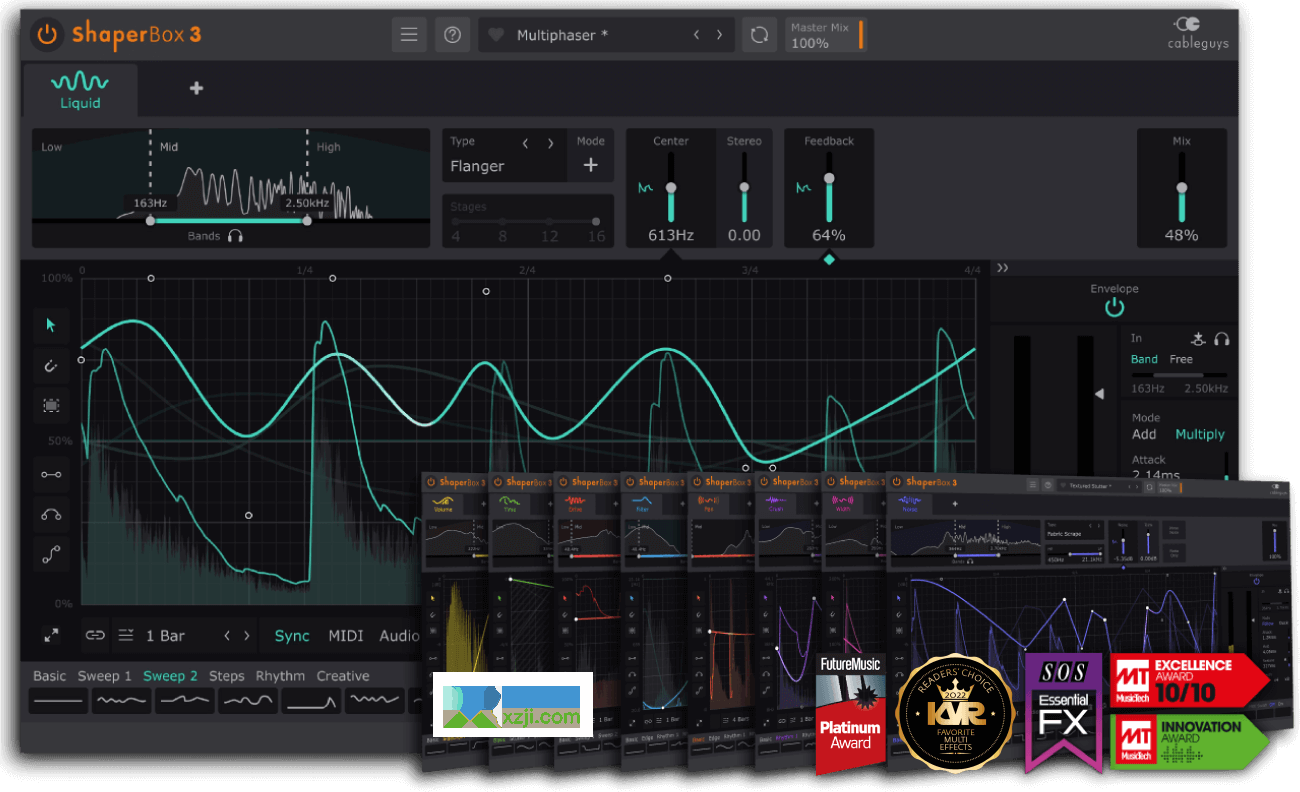The width and height of the screenshot is (1300, 792).
Task: Select the High frequency band
Action: coord(328,147)
